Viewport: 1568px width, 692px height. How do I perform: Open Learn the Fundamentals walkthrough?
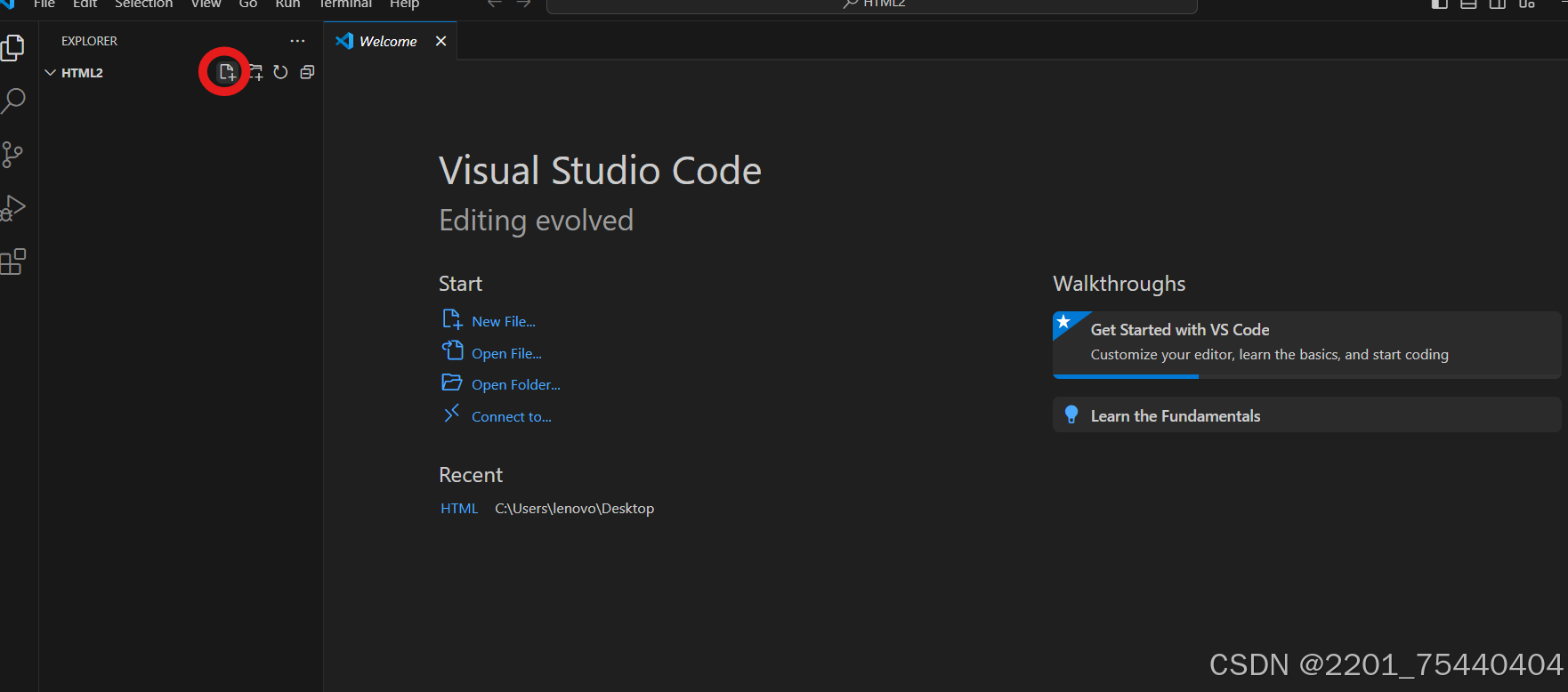click(1306, 415)
